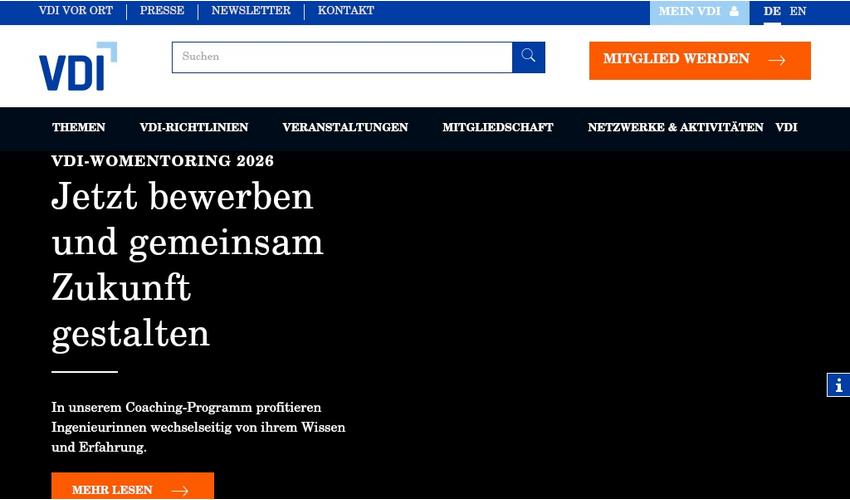
Task: Click the VDI logo
Action: pyautogui.click(x=78, y=66)
